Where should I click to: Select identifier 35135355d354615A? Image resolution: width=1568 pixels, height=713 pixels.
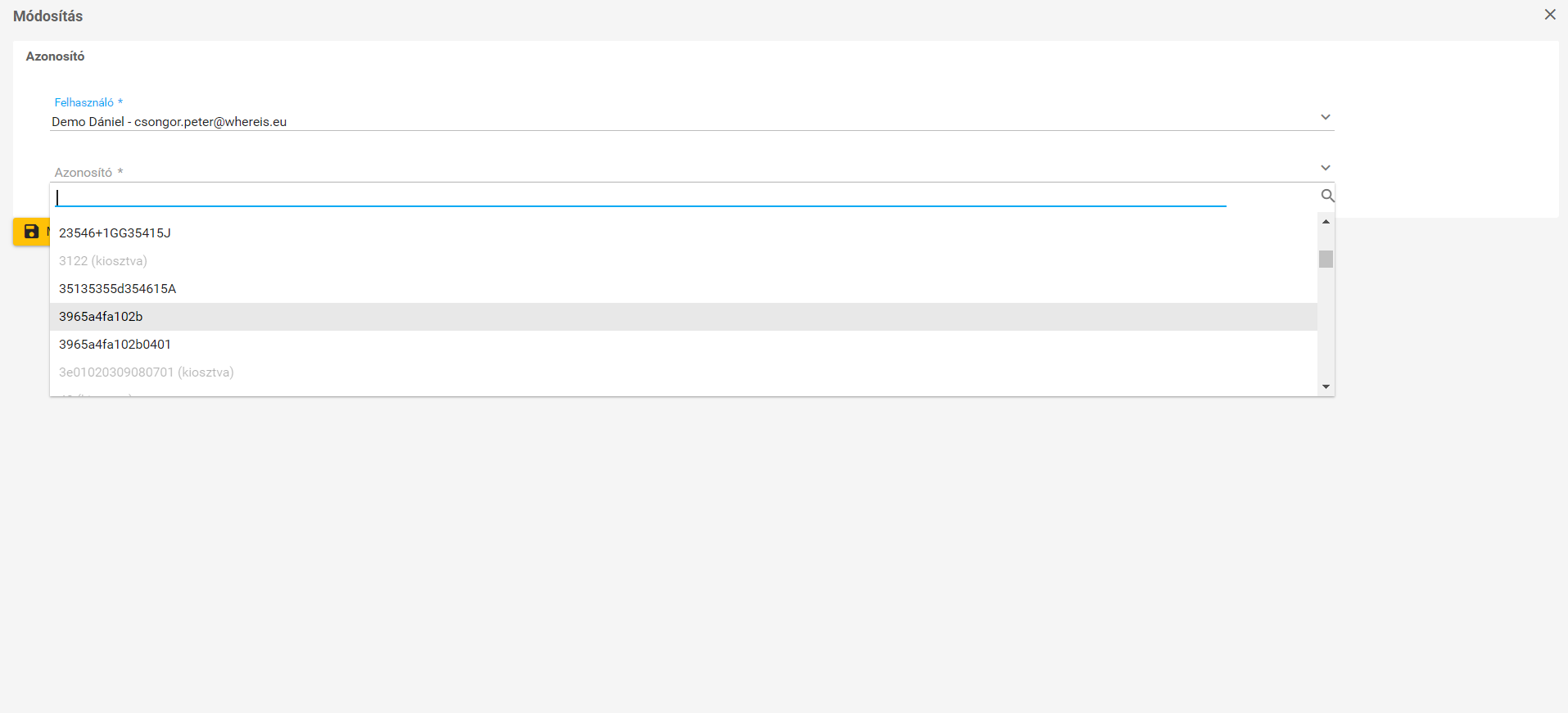point(117,289)
